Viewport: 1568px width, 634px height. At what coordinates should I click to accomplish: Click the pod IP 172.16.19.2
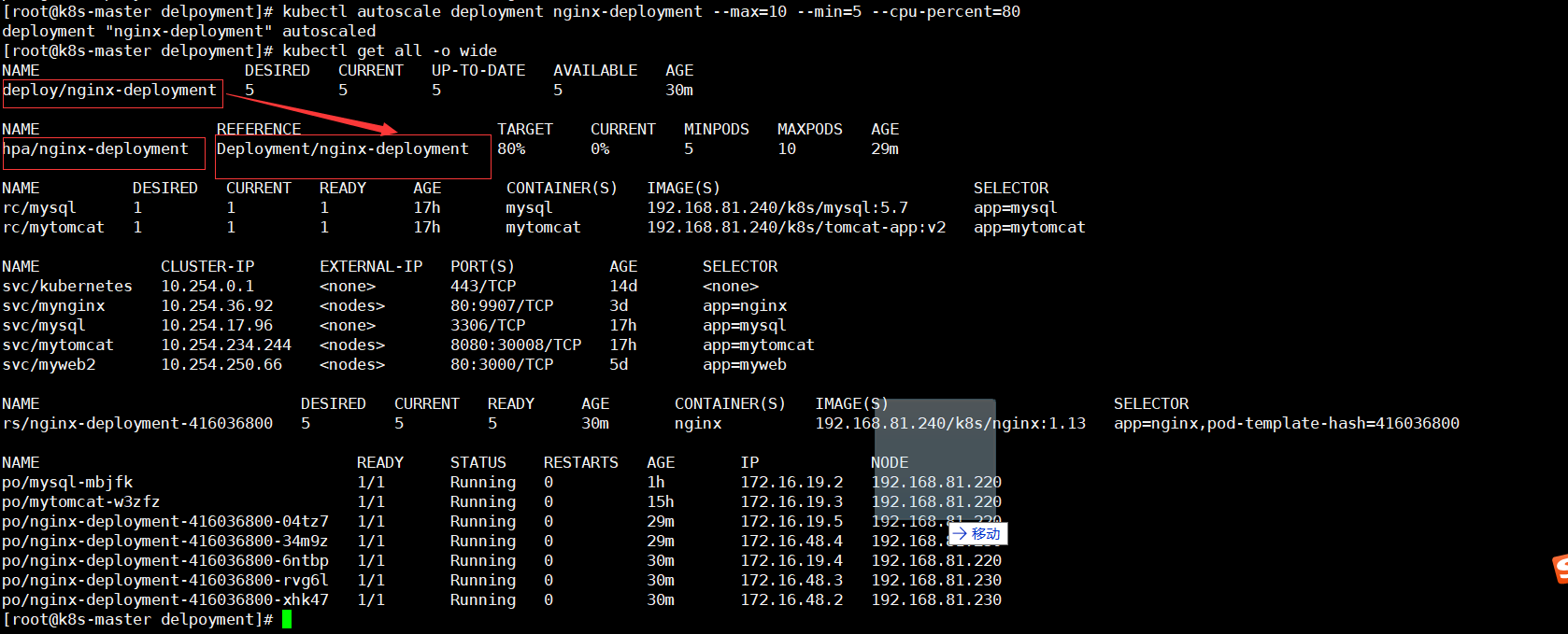click(791, 482)
